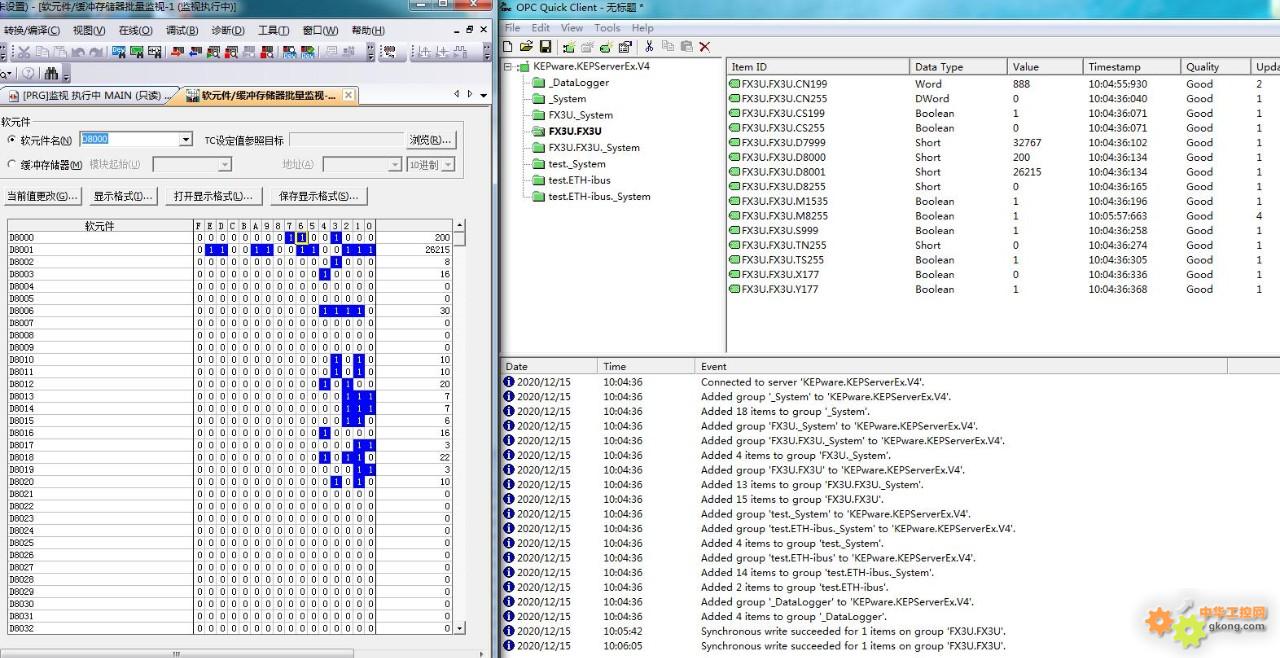Click the New Item icon in OPC toolbar
The height and width of the screenshot is (658, 1280).
point(606,47)
